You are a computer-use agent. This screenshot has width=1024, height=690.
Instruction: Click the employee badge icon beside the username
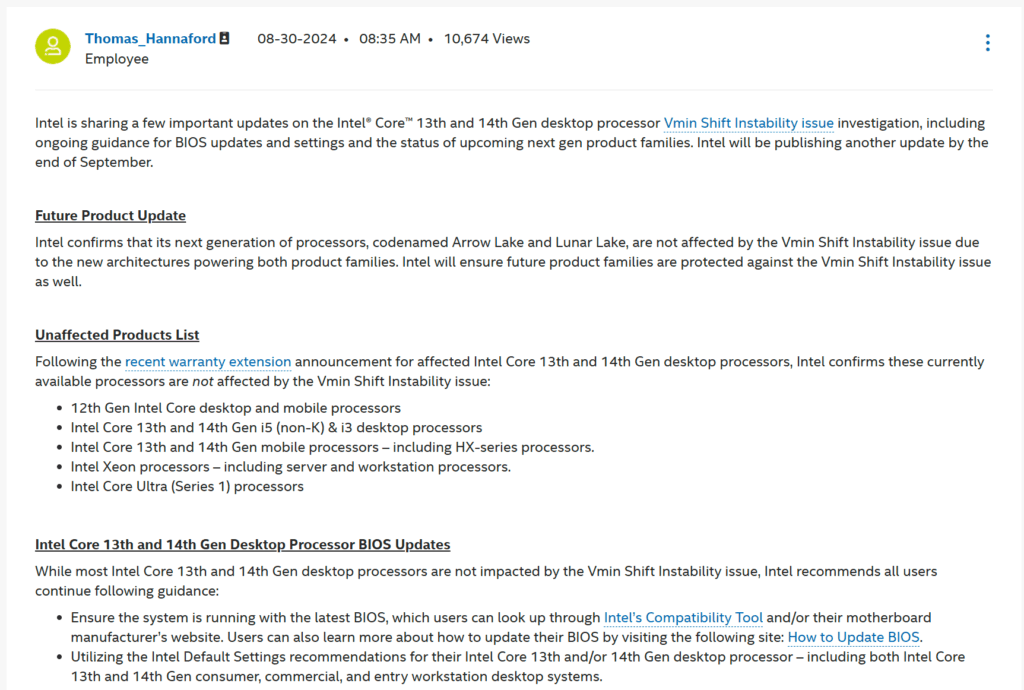(x=224, y=39)
